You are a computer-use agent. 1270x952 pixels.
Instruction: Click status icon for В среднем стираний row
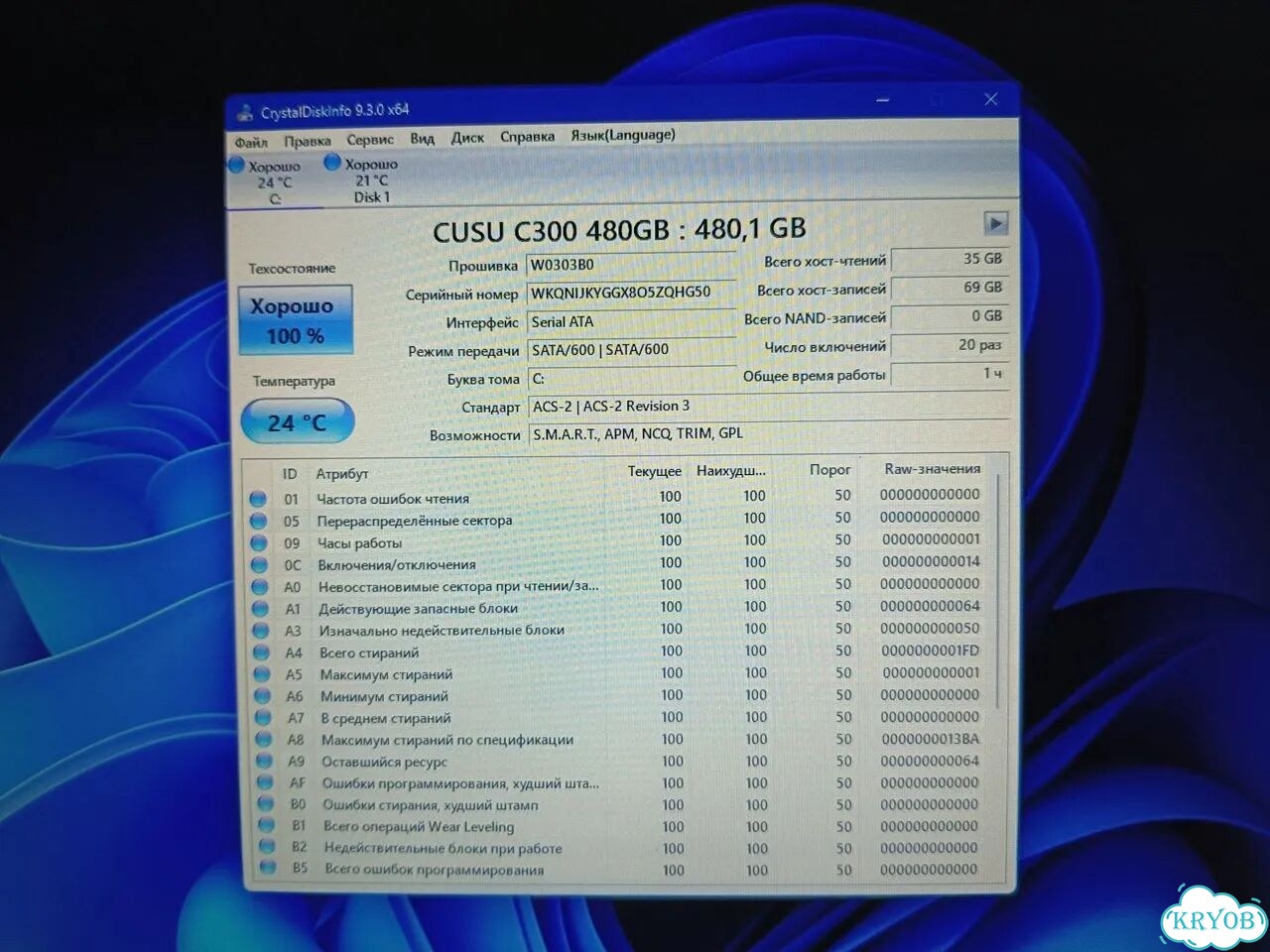coord(263,718)
